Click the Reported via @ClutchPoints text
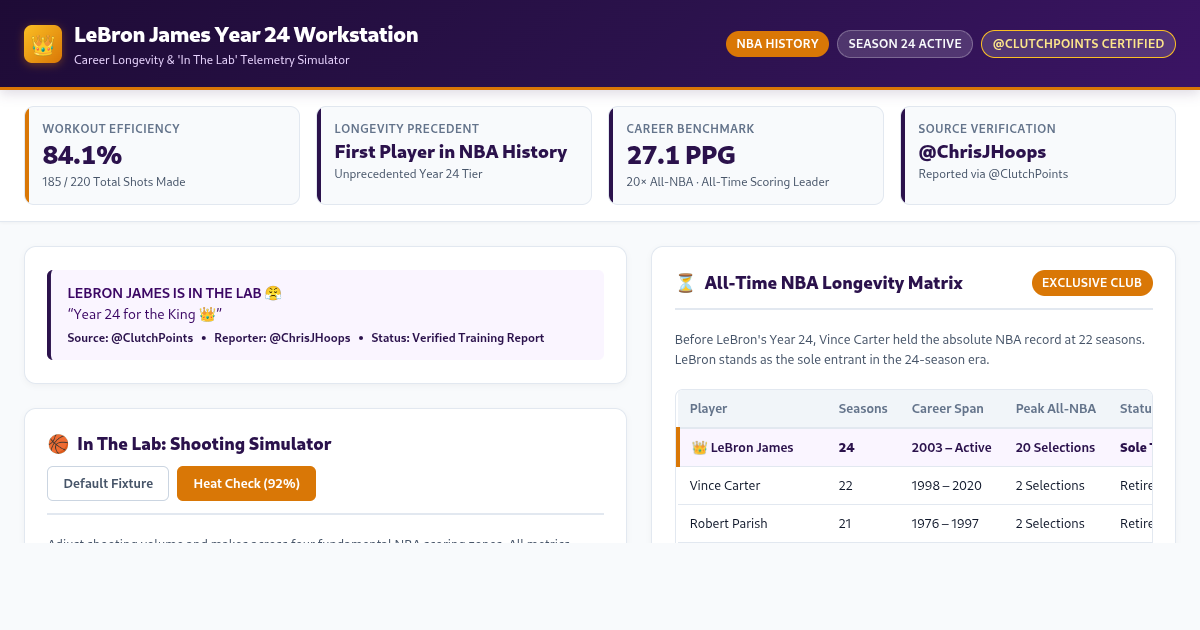The image size is (1200, 630). point(993,174)
